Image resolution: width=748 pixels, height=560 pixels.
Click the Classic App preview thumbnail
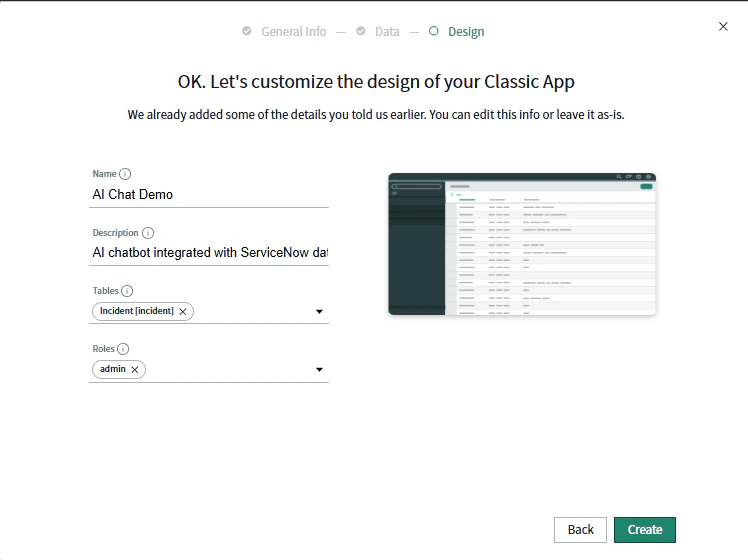tap(522, 244)
